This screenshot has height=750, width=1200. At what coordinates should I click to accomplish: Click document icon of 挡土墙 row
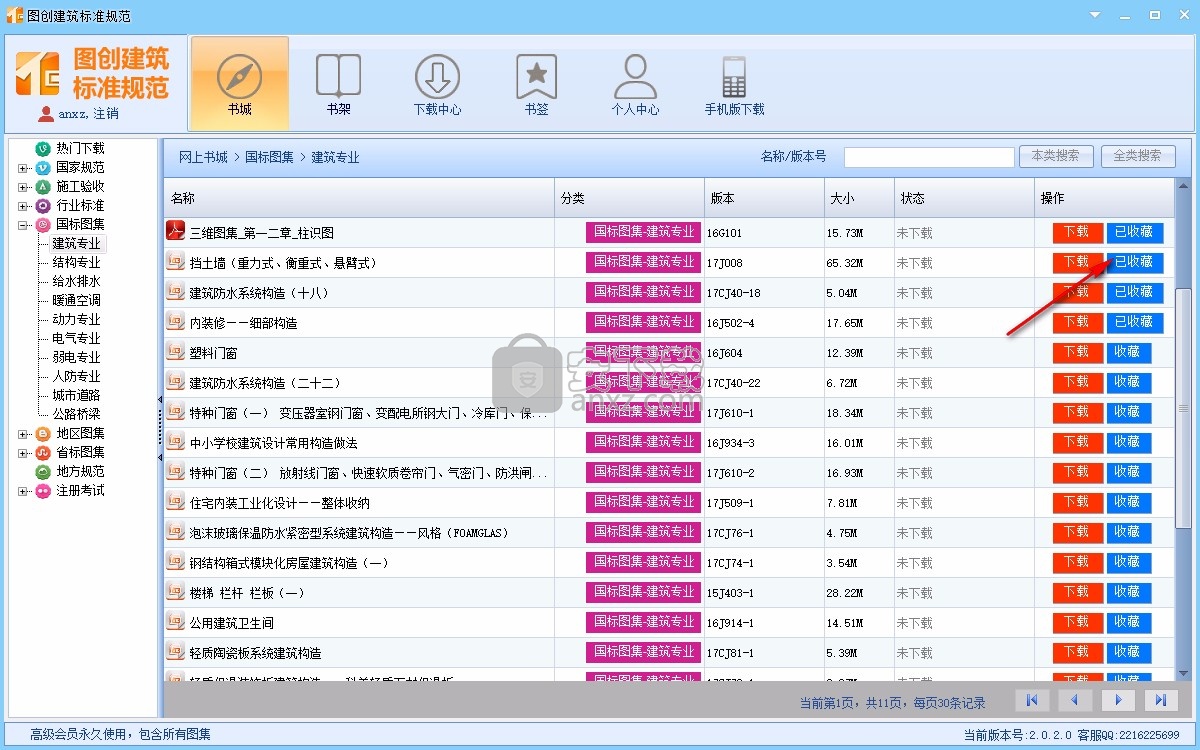tap(175, 262)
